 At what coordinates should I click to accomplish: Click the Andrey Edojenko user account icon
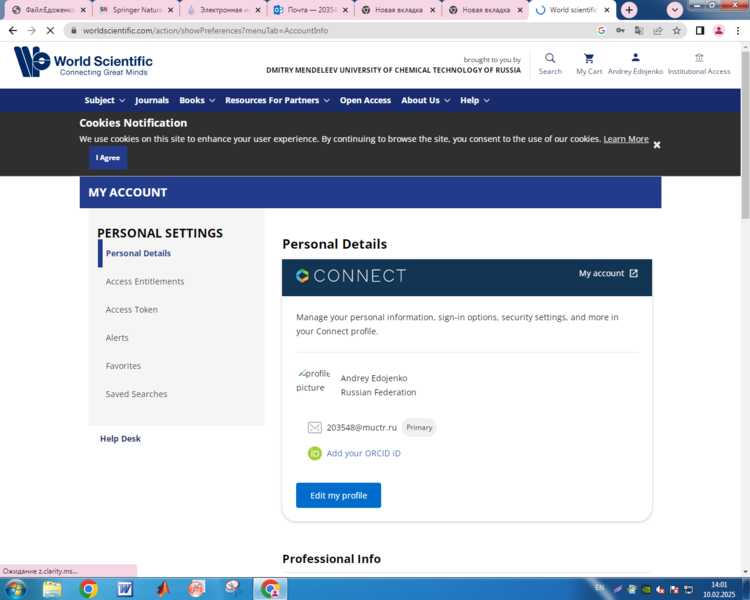tap(635, 58)
